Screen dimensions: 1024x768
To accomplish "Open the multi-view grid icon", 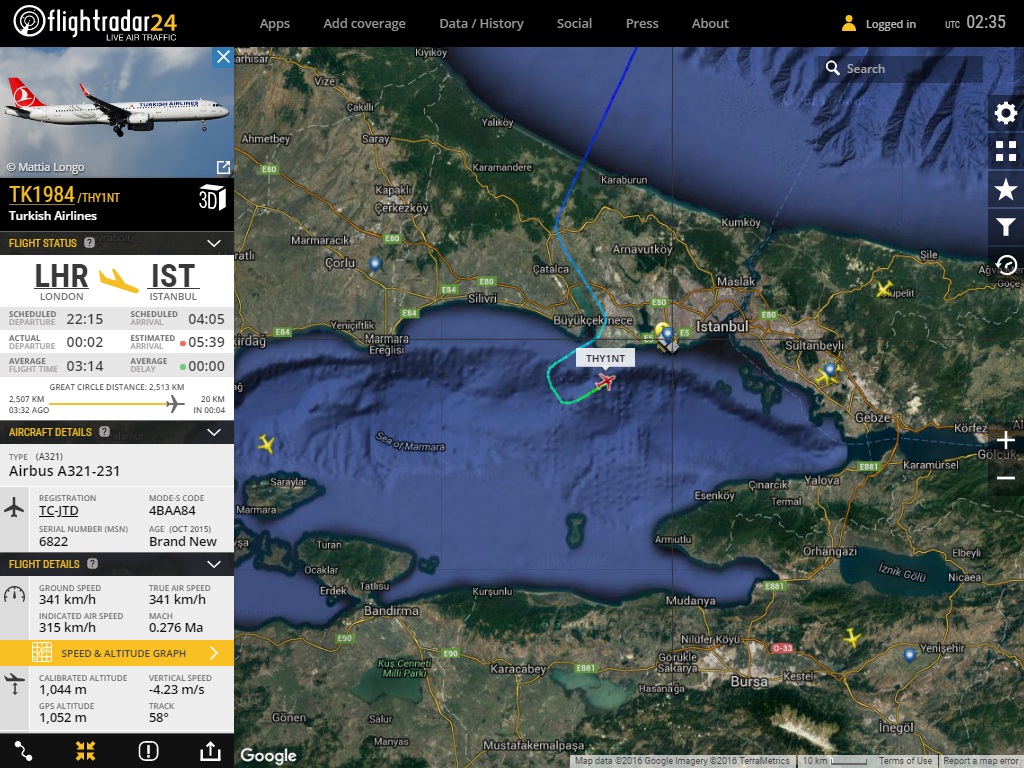I will 1005,151.
